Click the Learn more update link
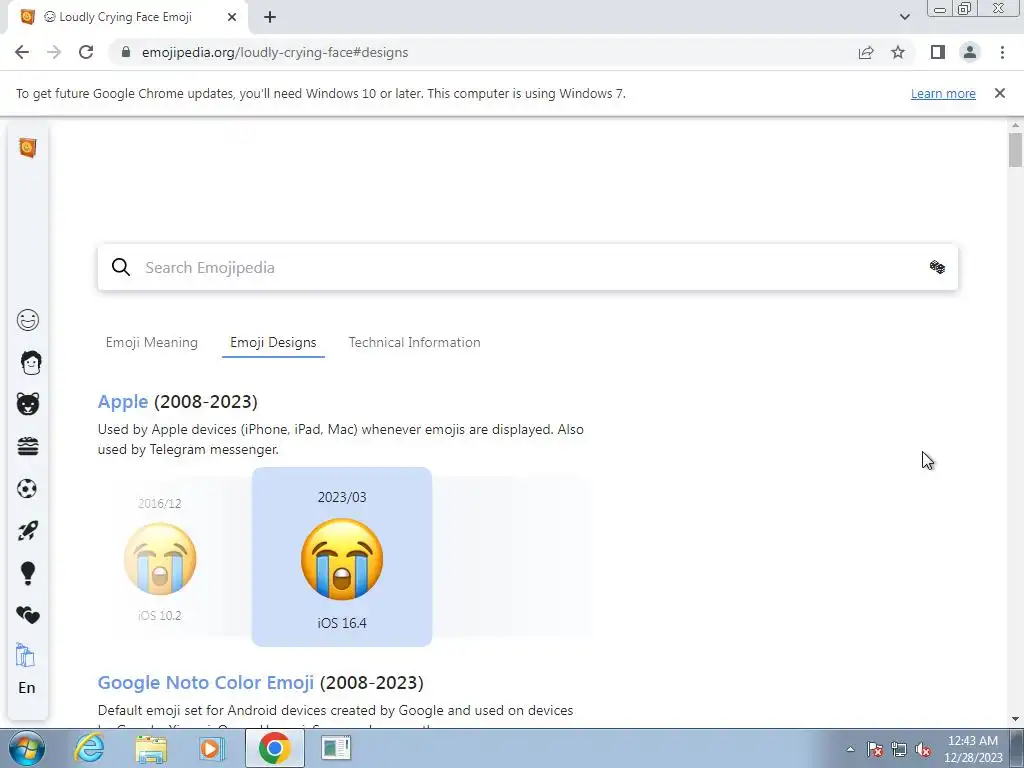 (943, 93)
